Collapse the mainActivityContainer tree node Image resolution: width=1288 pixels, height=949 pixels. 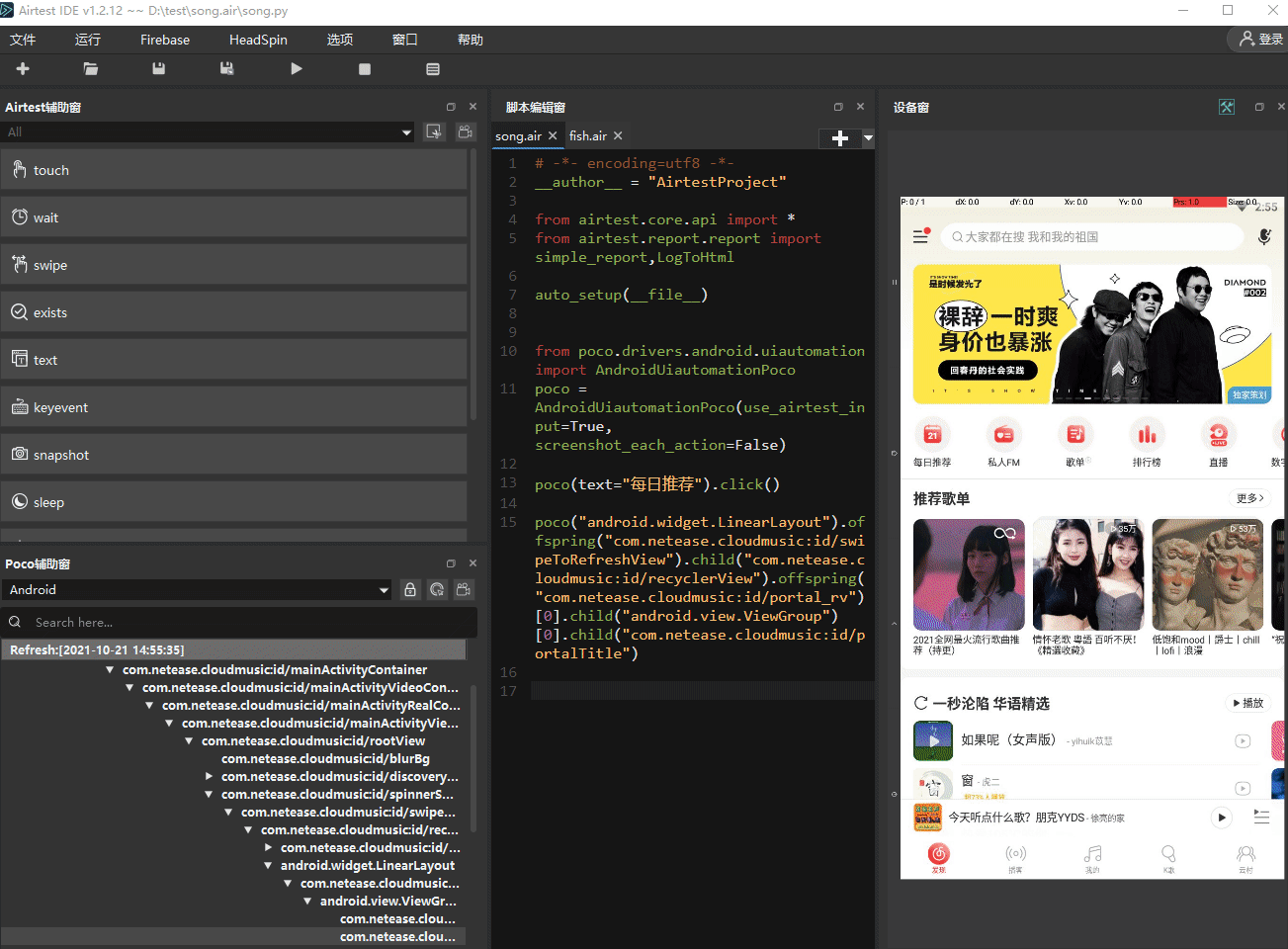[x=110, y=670]
